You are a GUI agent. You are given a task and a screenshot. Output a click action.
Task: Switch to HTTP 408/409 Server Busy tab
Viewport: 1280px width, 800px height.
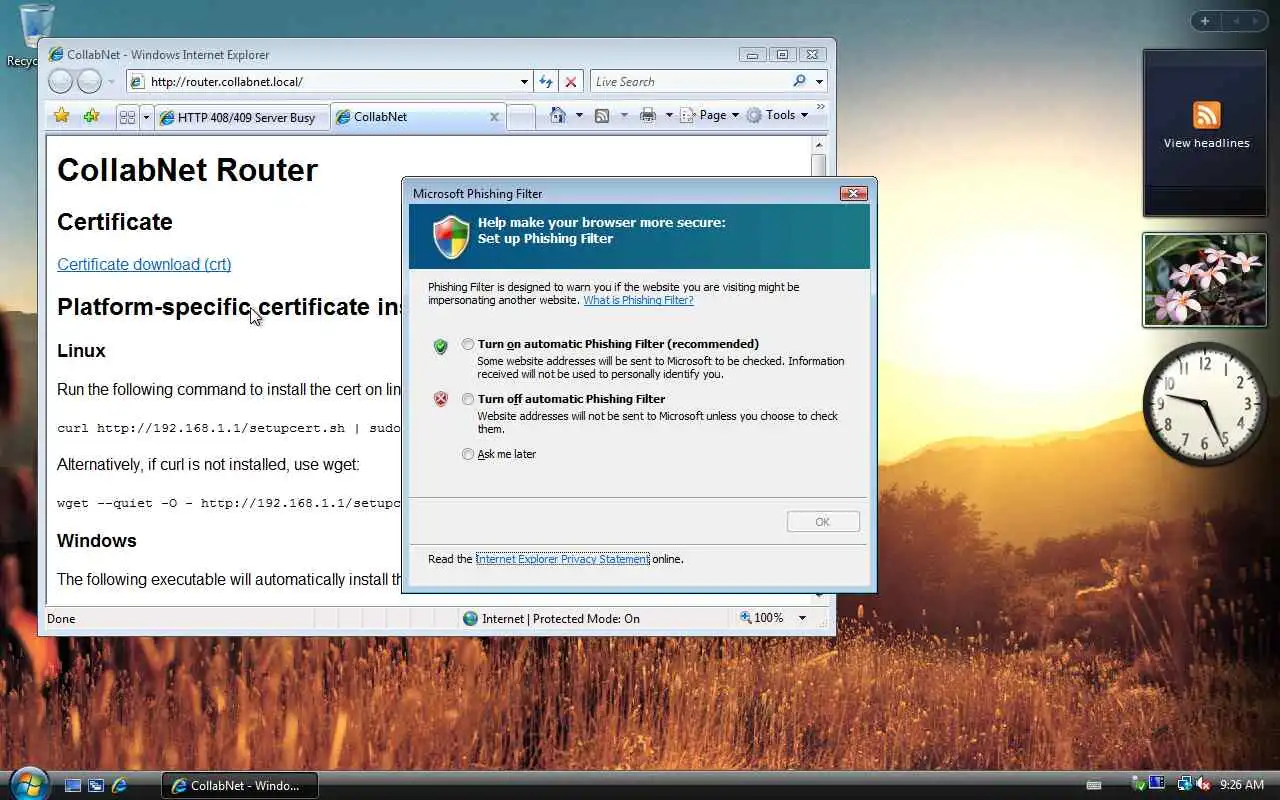(x=242, y=117)
